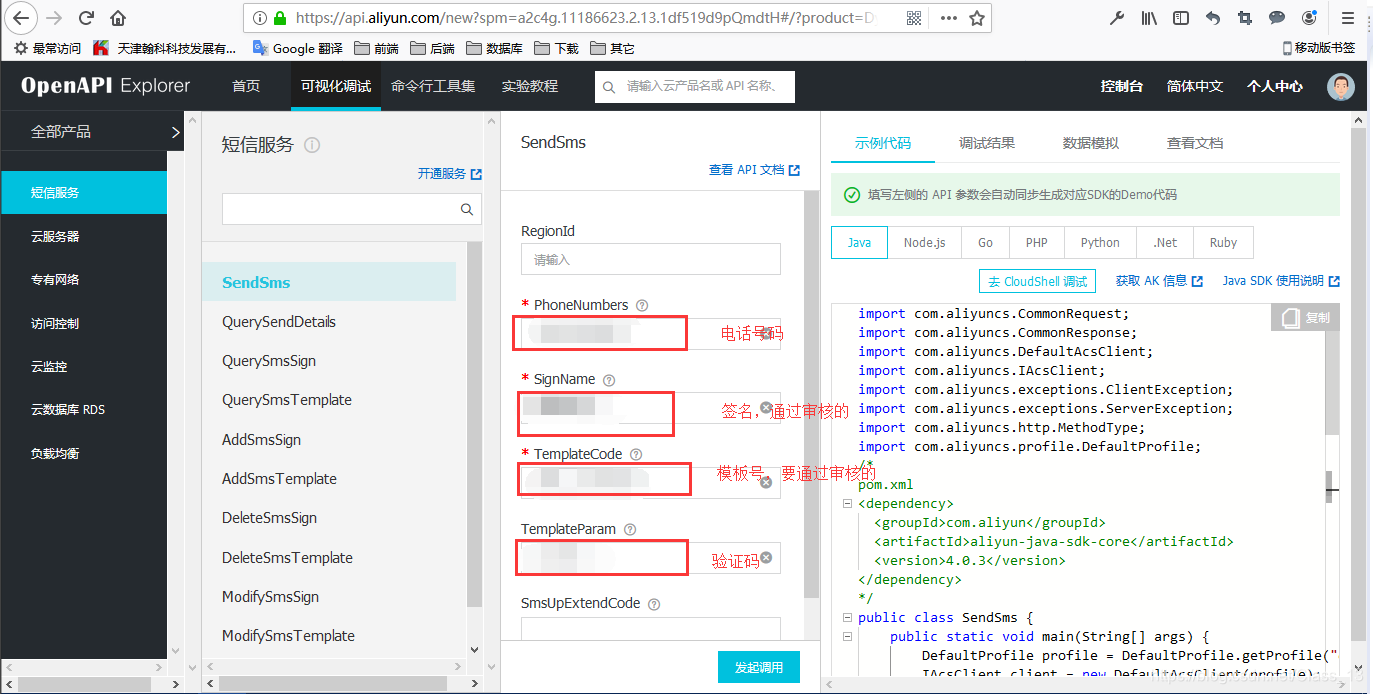Open the page actions three-dot menu

948,18
